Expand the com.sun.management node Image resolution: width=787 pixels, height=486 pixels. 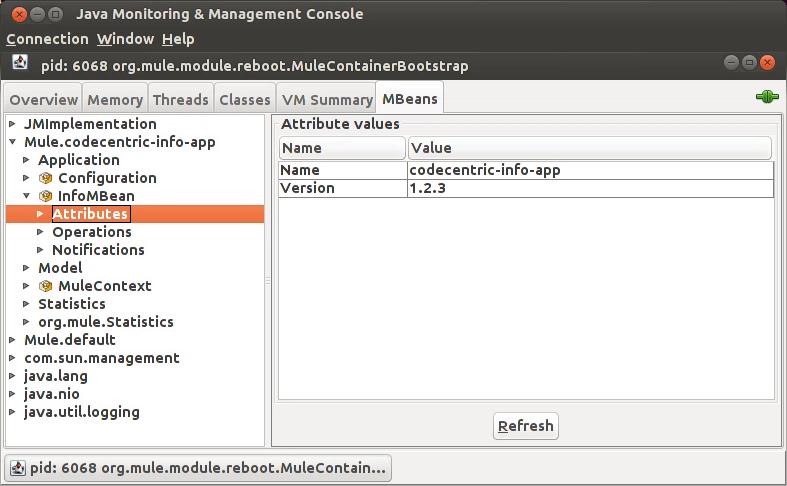[12, 358]
